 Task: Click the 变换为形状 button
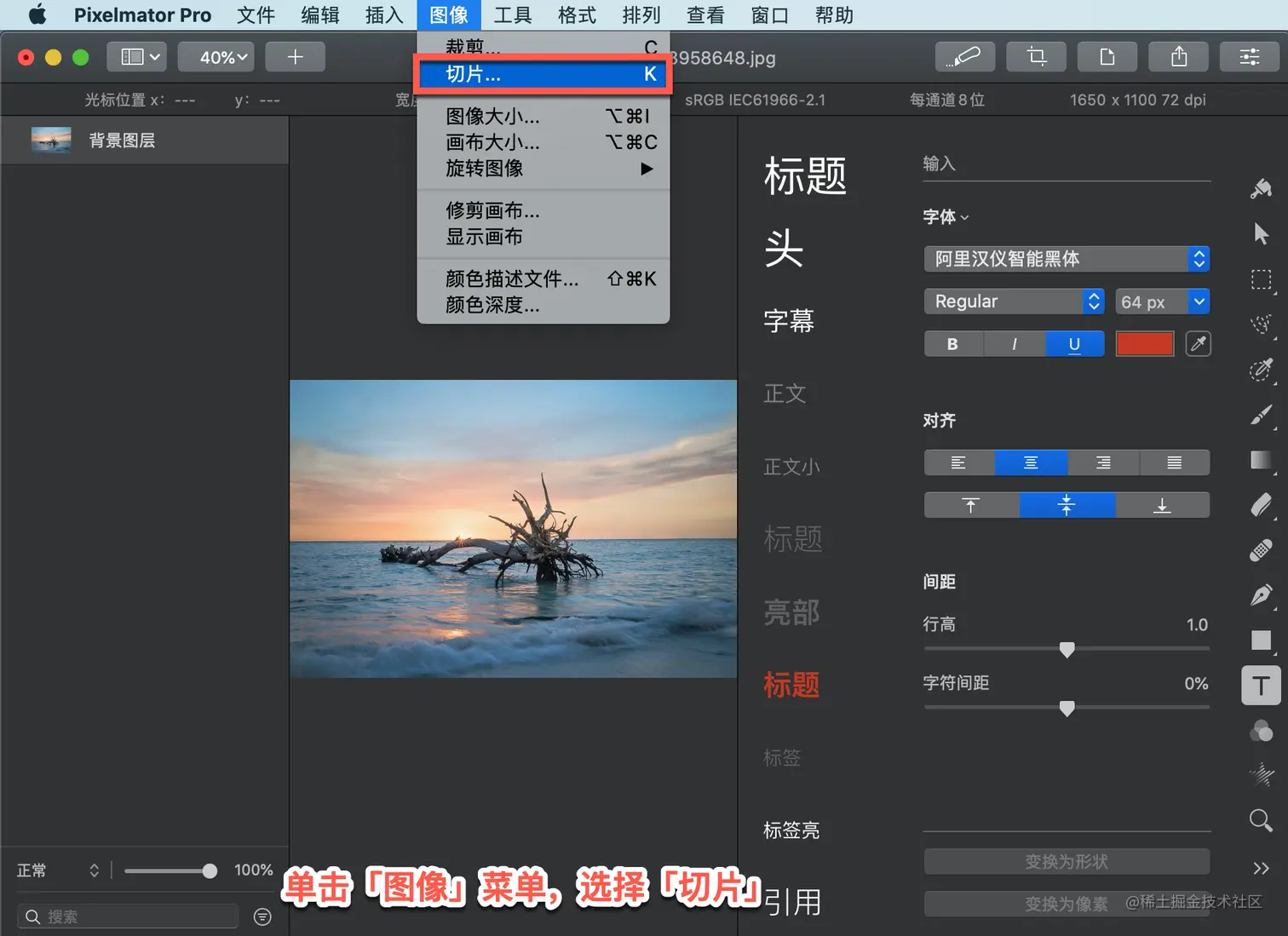pos(1067,862)
